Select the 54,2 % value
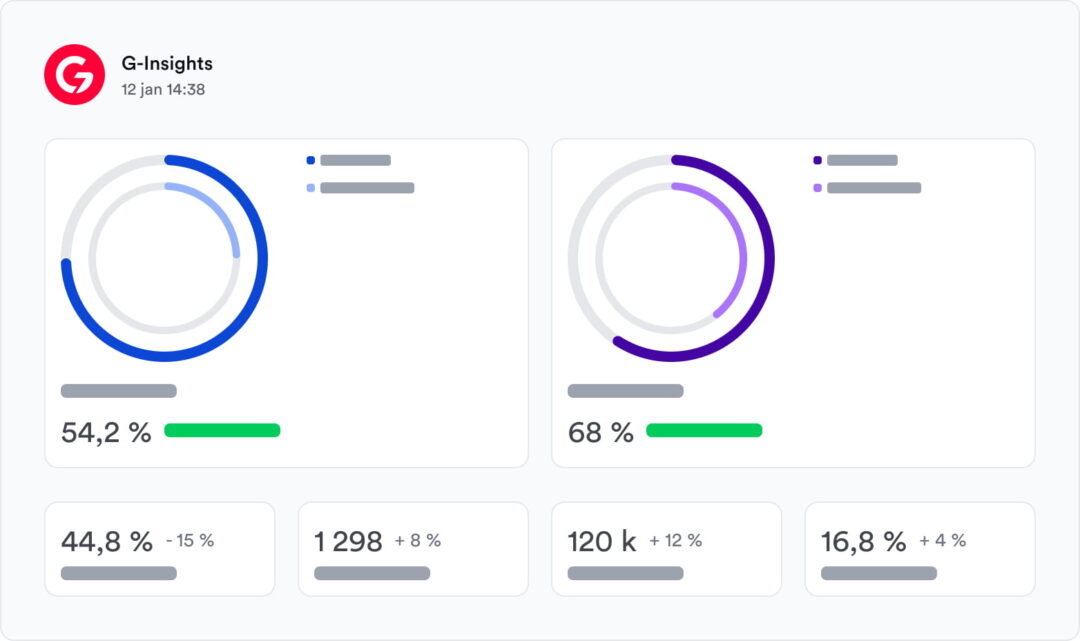 coord(106,432)
